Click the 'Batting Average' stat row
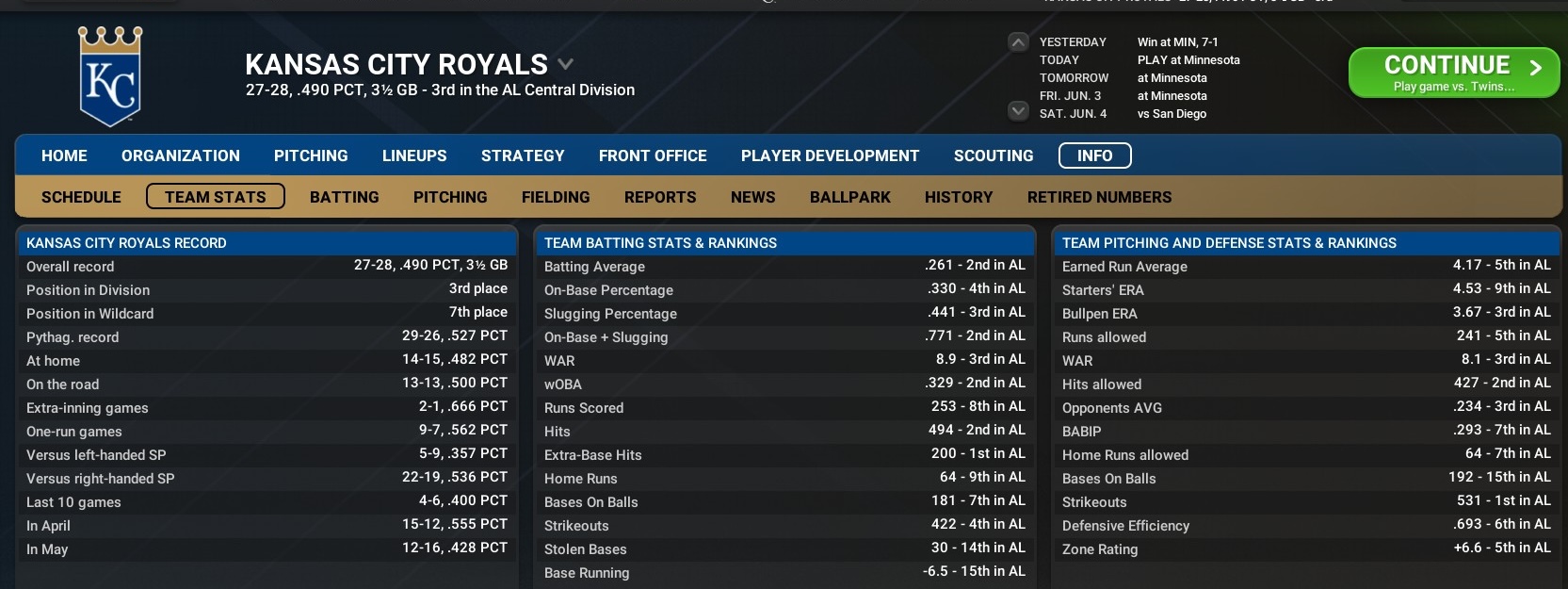The width and height of the screenshot is (1568, 589). [784, 266]
